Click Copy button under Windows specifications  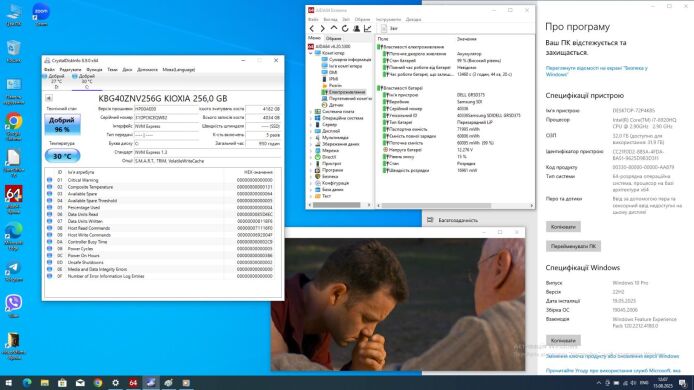point(563,340)
